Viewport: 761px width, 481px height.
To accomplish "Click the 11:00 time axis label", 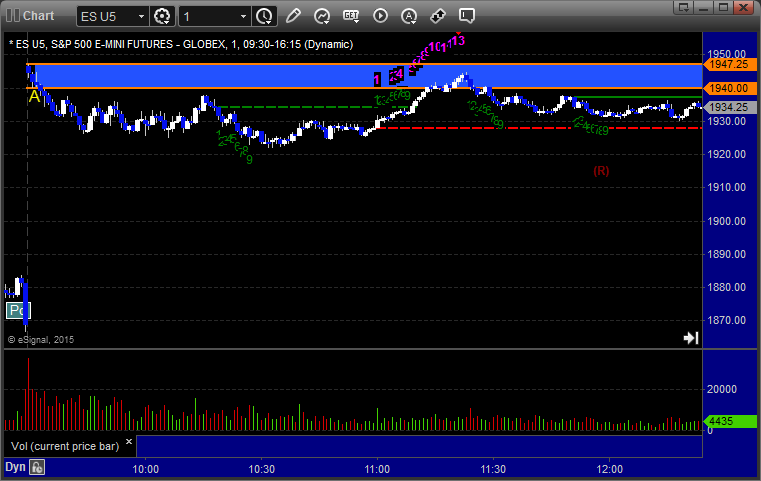I will point(377,469).
